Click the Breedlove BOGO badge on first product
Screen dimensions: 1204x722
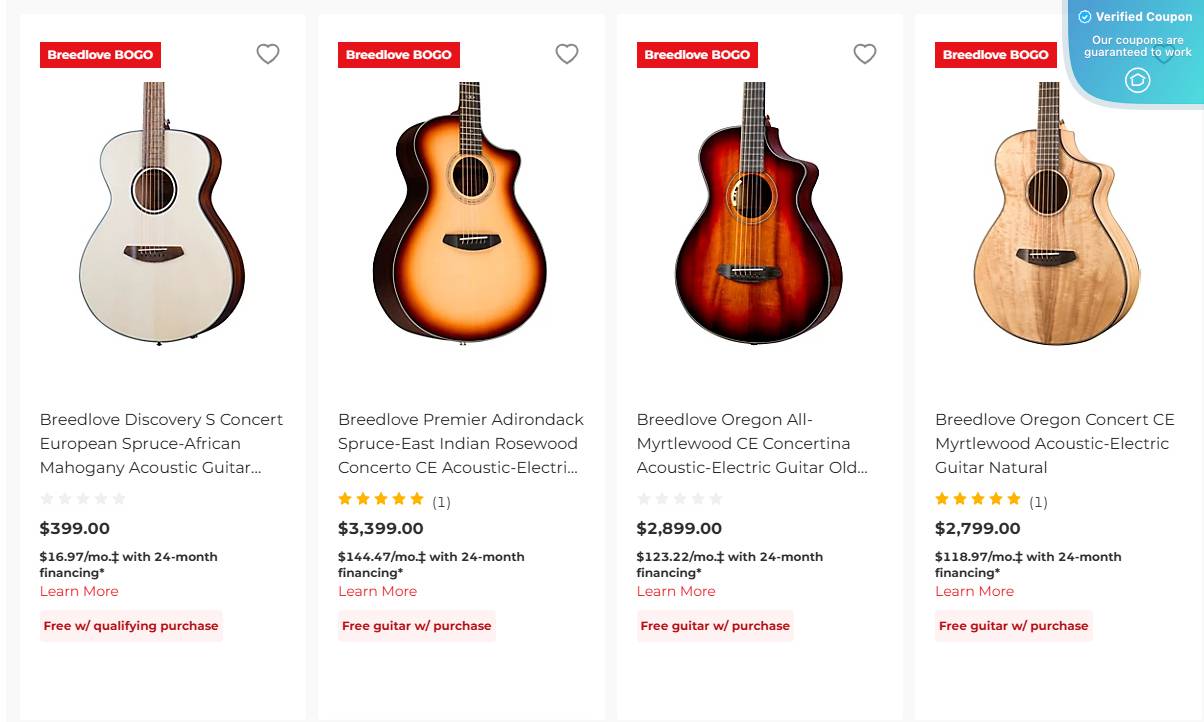(x=100, y=55)
